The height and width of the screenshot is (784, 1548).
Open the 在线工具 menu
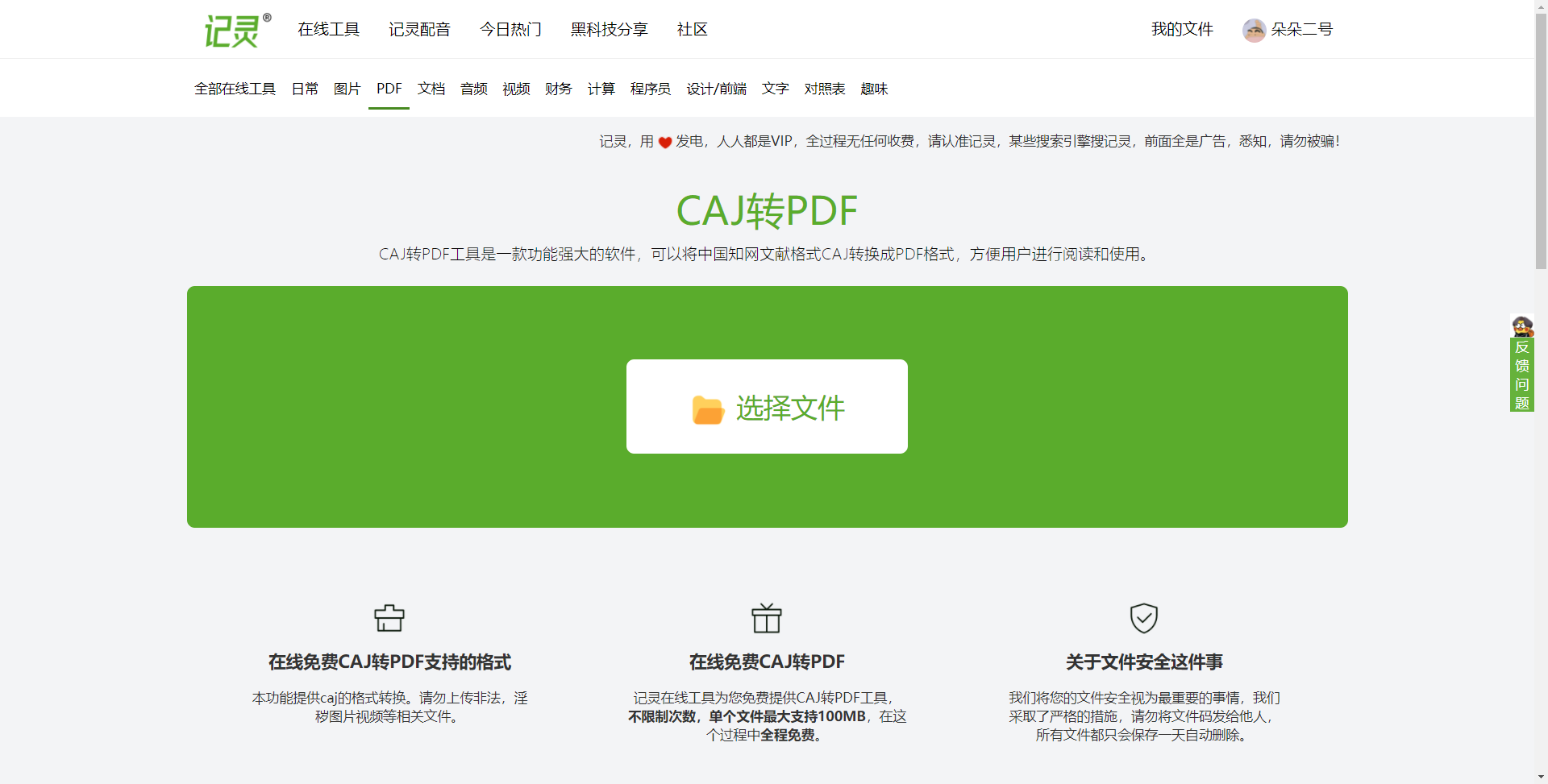point(328,29)
